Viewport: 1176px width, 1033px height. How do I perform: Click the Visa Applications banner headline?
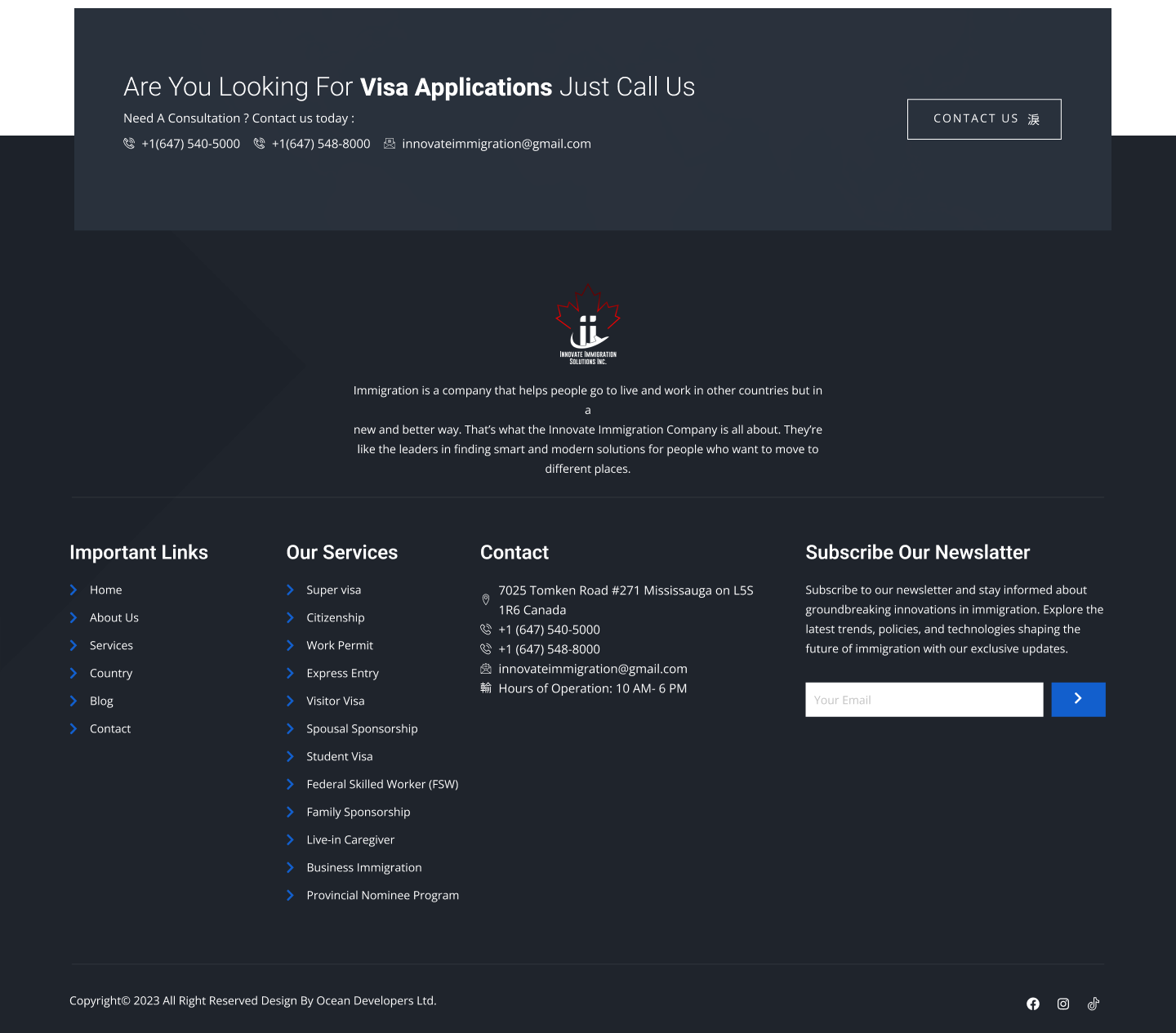[457, 87]
